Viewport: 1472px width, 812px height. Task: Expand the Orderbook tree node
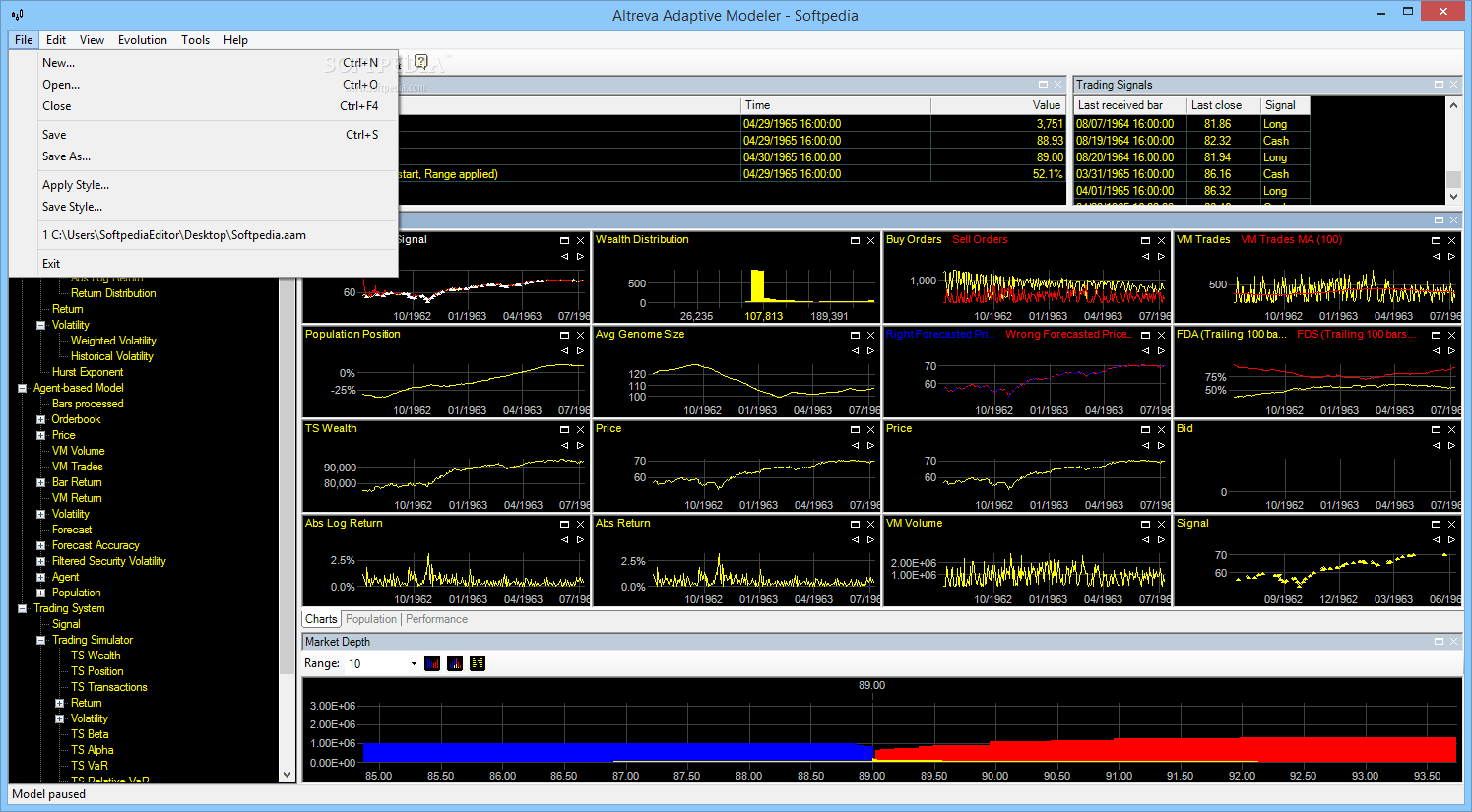[x=40, y=419]
